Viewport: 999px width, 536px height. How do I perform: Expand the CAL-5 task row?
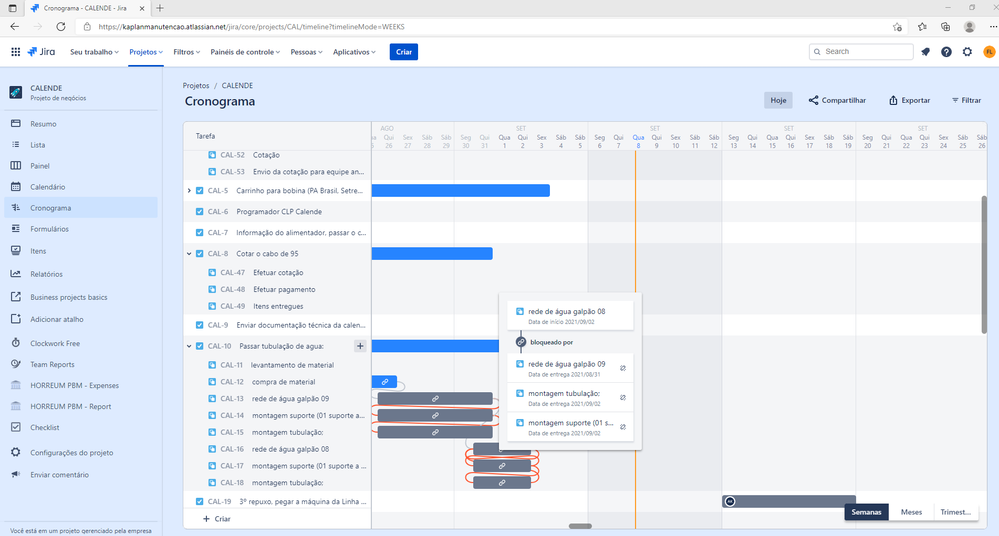(189, 191)
